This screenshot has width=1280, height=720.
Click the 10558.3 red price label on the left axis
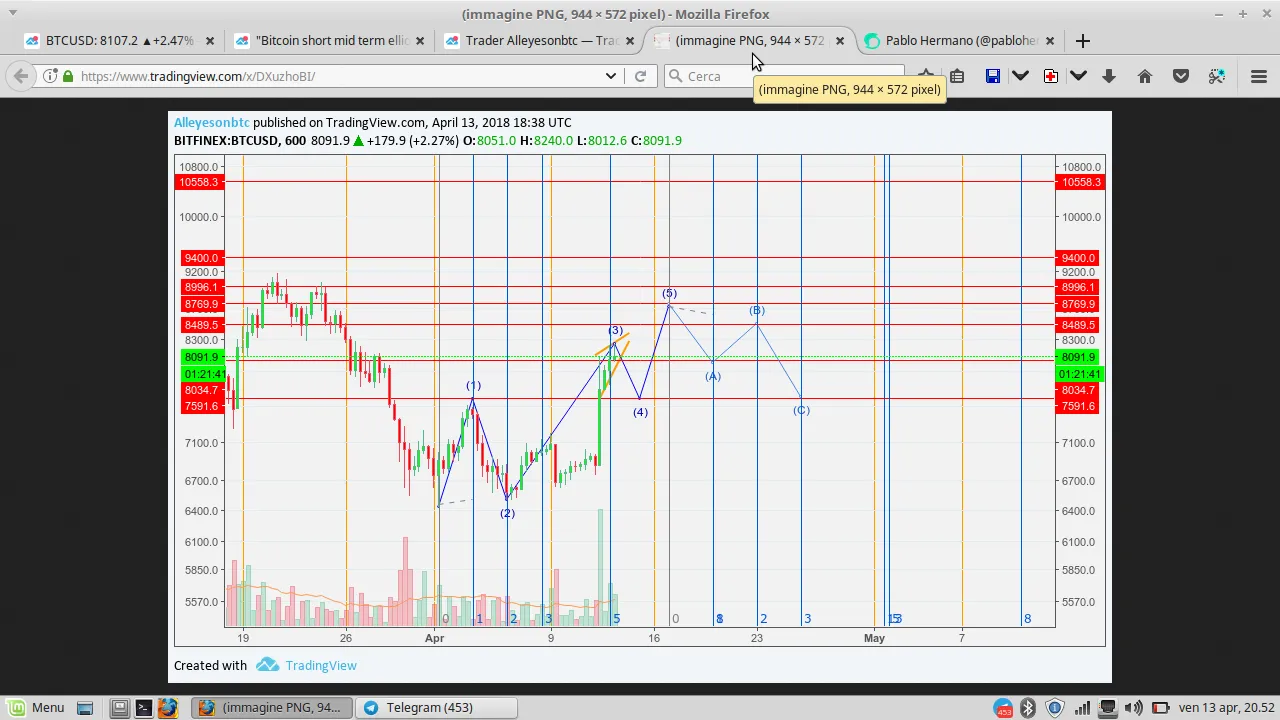pyautogui.click(x=200, y=182)
